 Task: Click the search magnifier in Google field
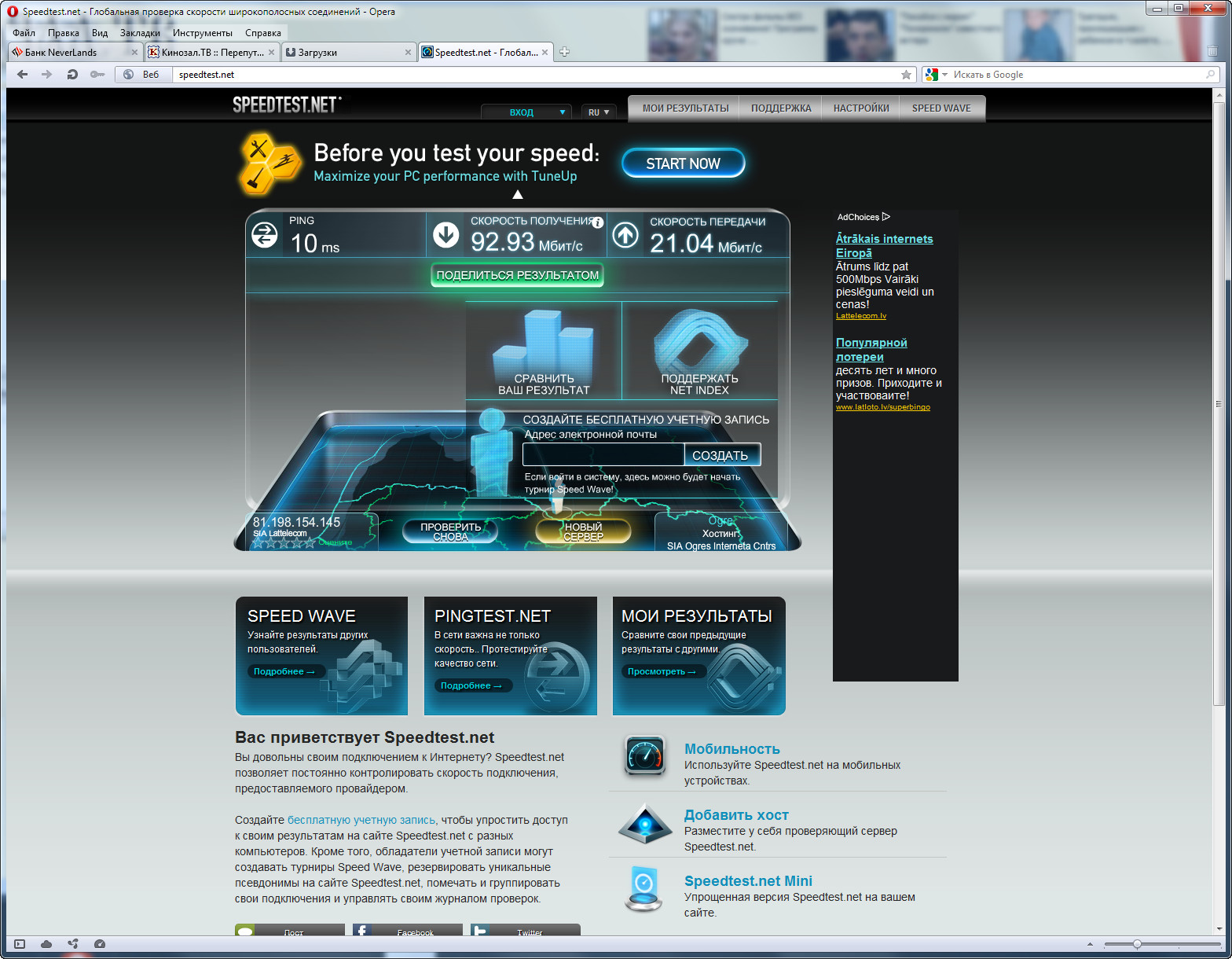point(1211,75)
